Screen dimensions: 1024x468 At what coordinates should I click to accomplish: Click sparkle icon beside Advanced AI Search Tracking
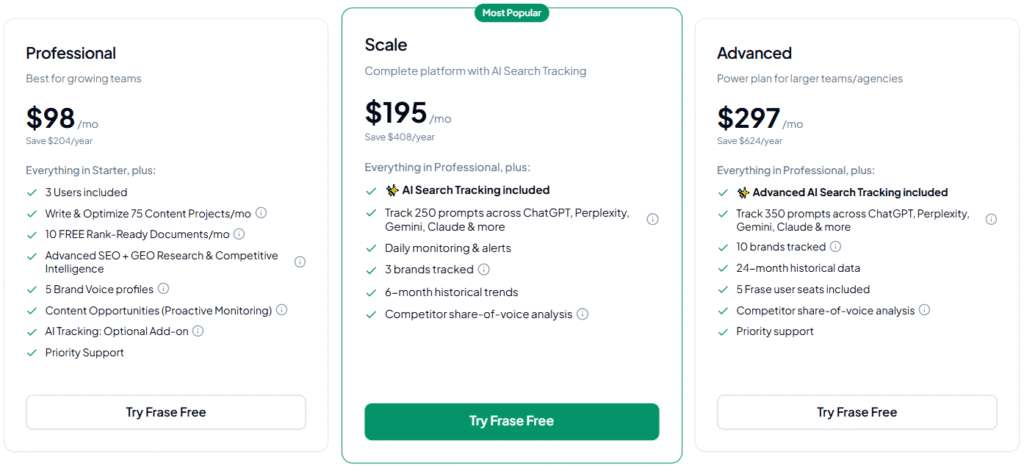click(x=743, y=192)
